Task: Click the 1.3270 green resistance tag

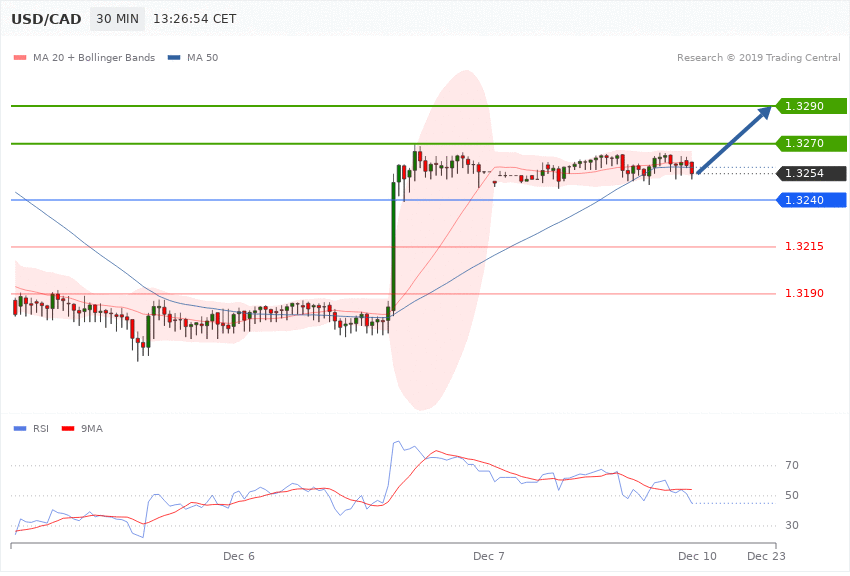Action: [811, 144]
